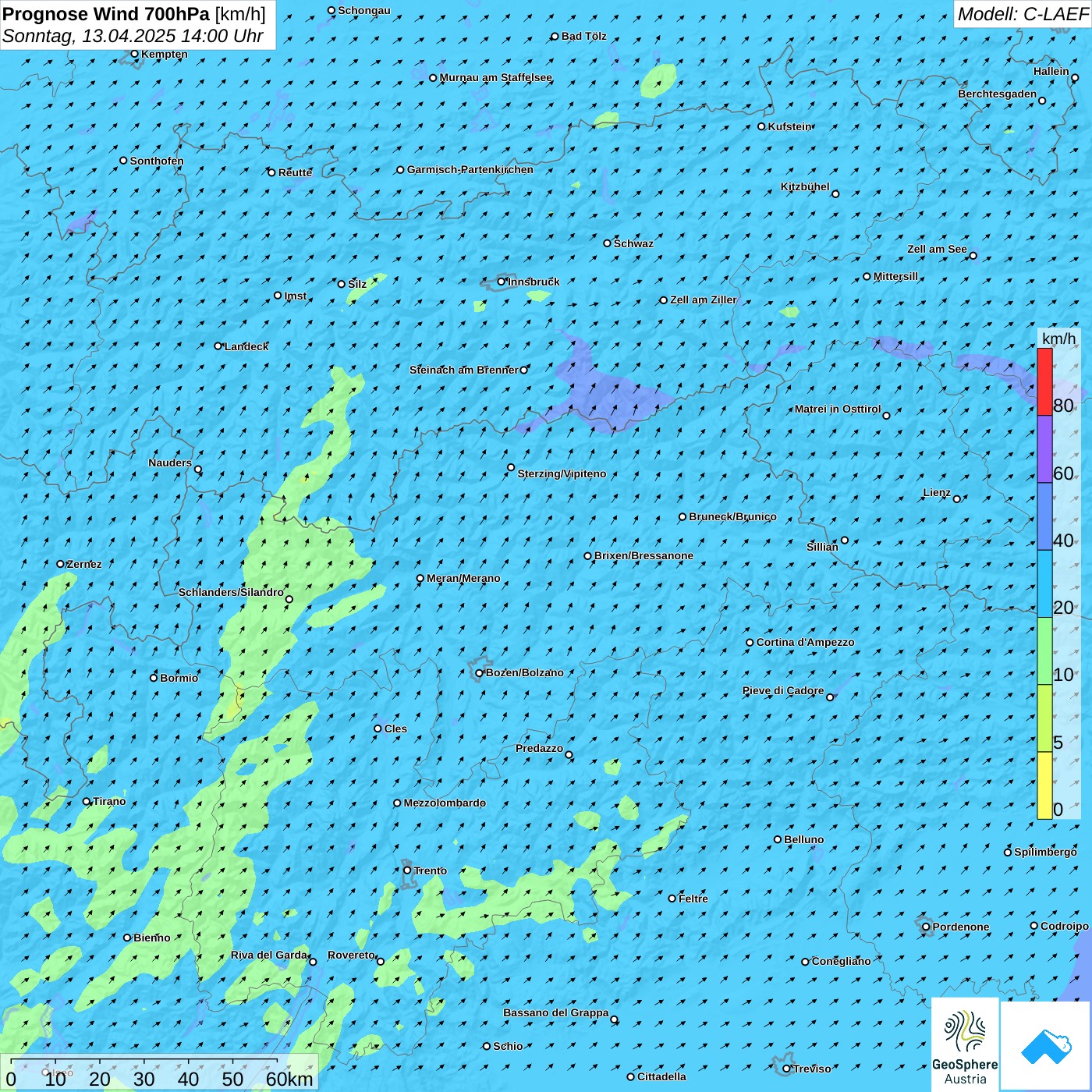1092x1092 pixels.
Task: Click the 'Cortina d'Ampezzo' label
Action: point(806,642)
